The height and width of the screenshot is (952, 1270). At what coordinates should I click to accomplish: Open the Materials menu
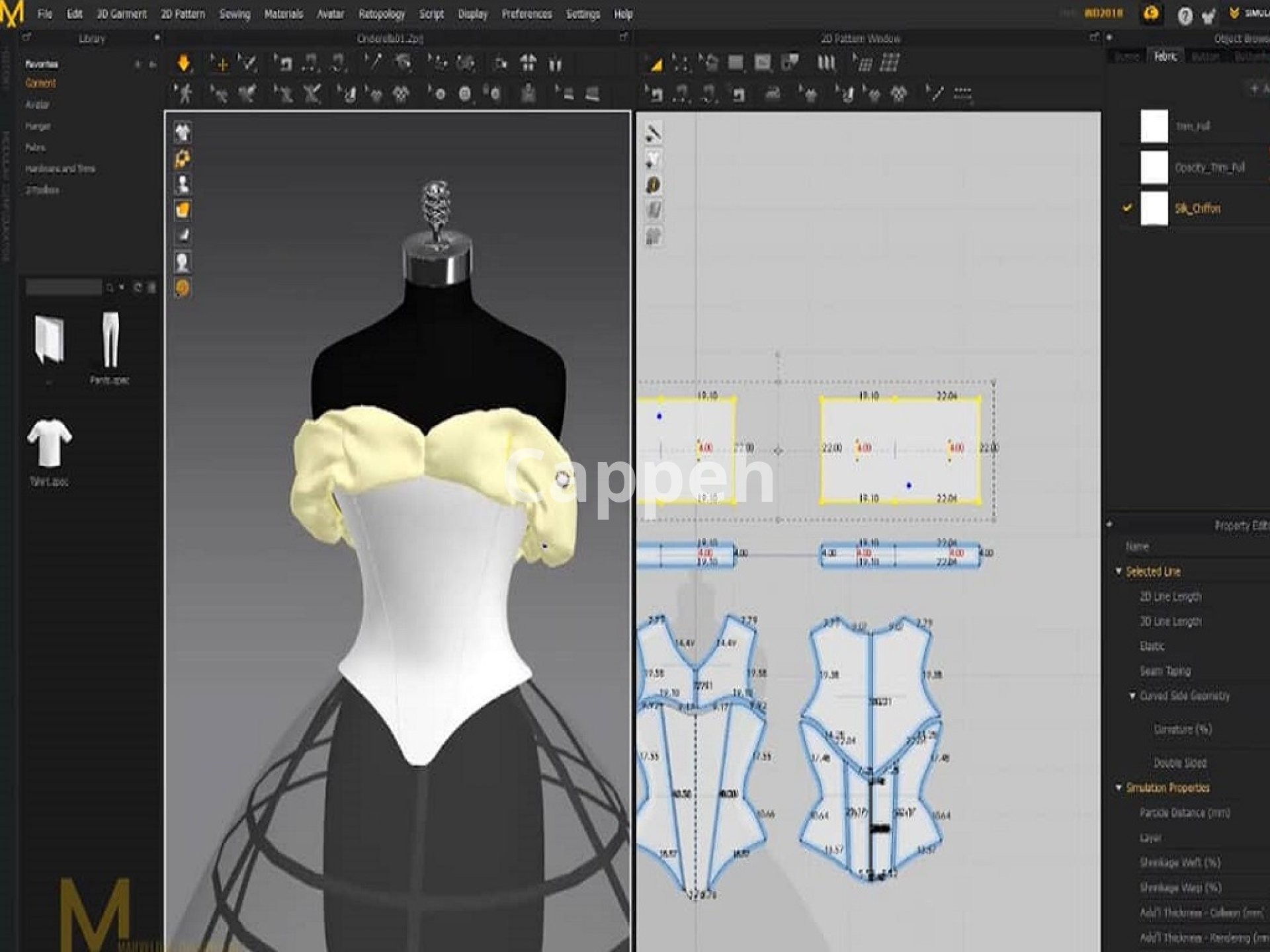click(x=283, y=14)
